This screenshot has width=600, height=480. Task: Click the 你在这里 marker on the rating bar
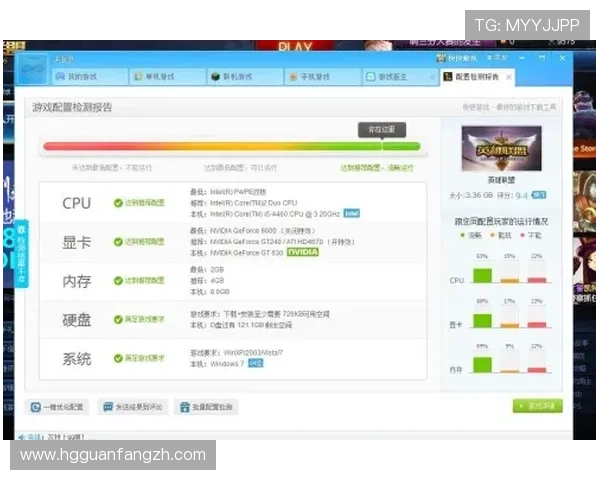pos(382,130)
